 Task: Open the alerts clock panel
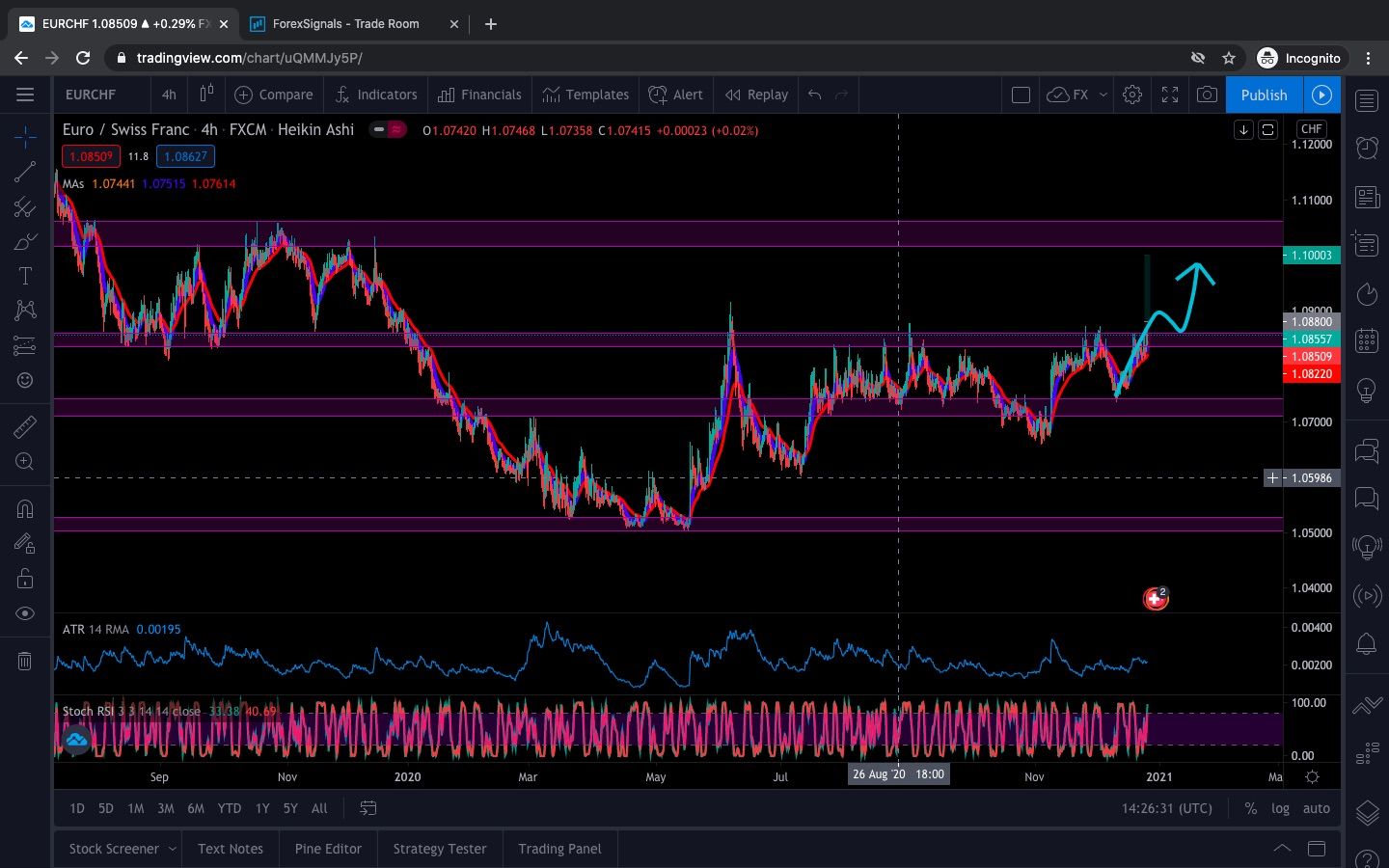click(x=1367, y=148)
